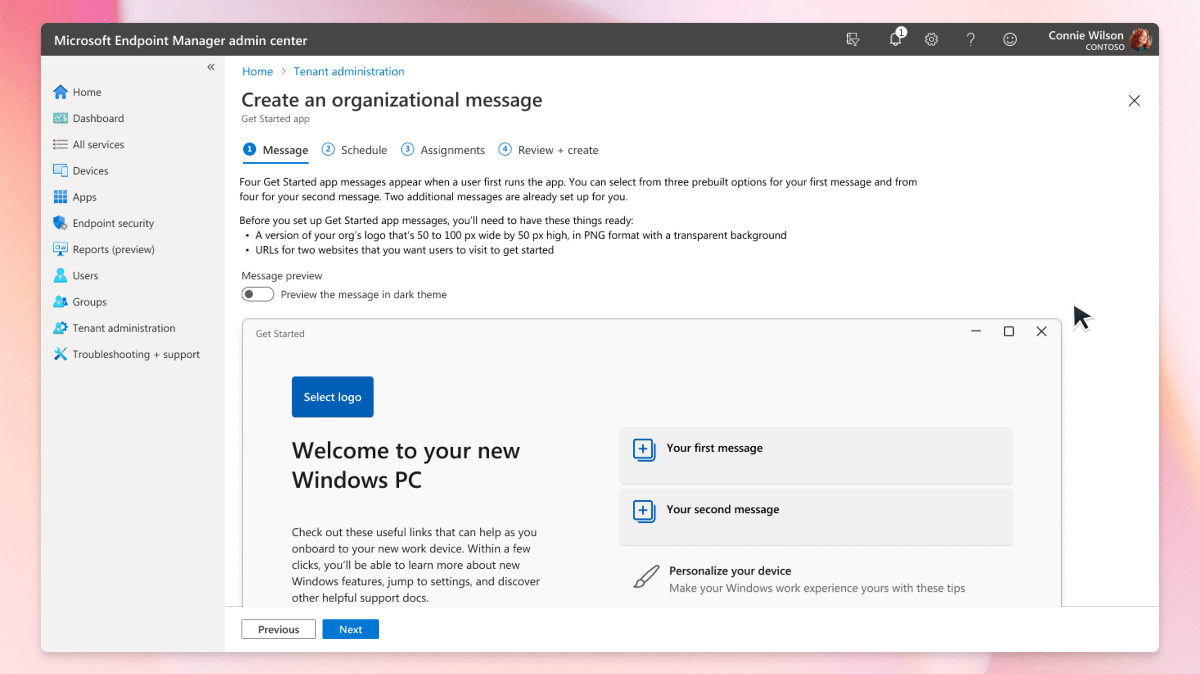Open the portal settings gear icon

click(x=931, y=40)
